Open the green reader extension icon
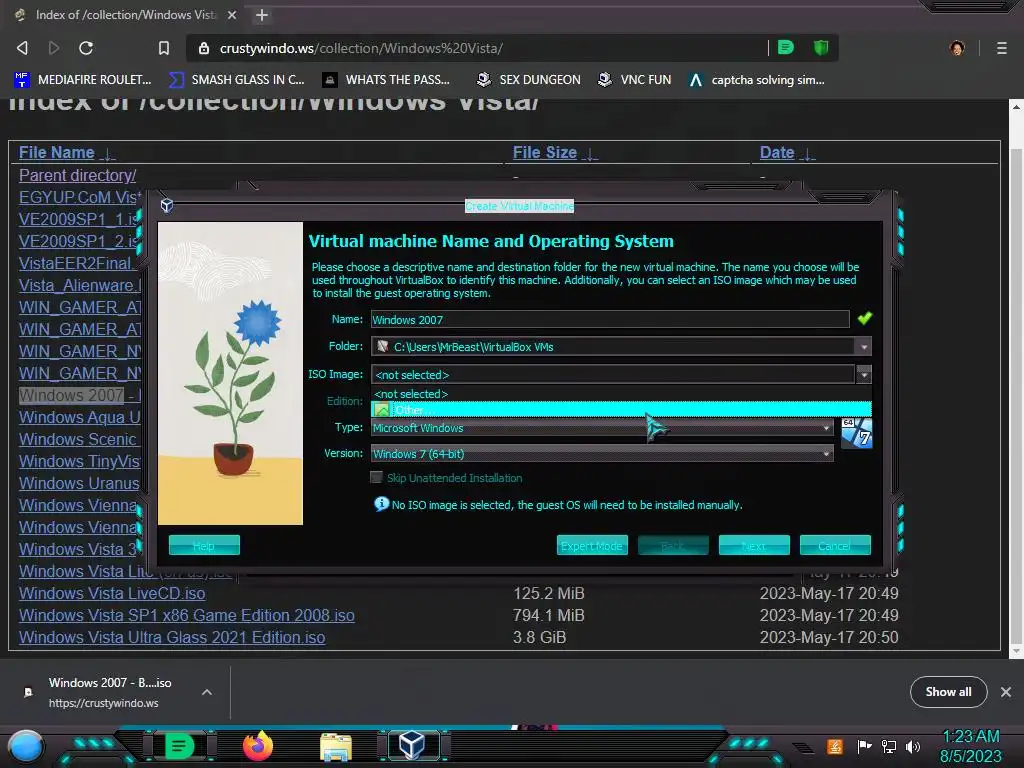This screenshot has width=1024, height=768. point(786,48)
